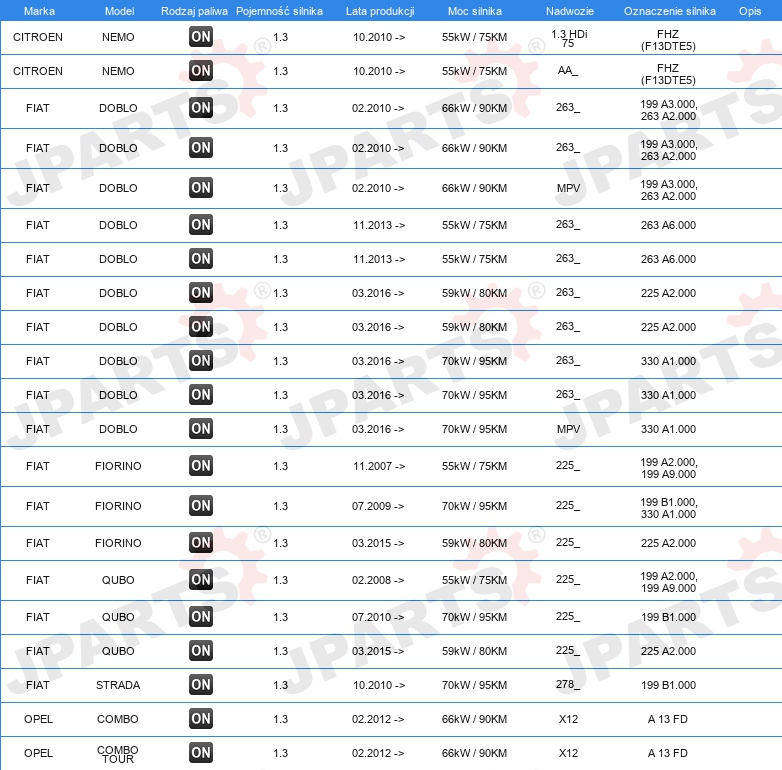Click MPV in the Doblo 03.2016 row
The height and width of the screenshot is (770, 782).
(x=569, y=429)
